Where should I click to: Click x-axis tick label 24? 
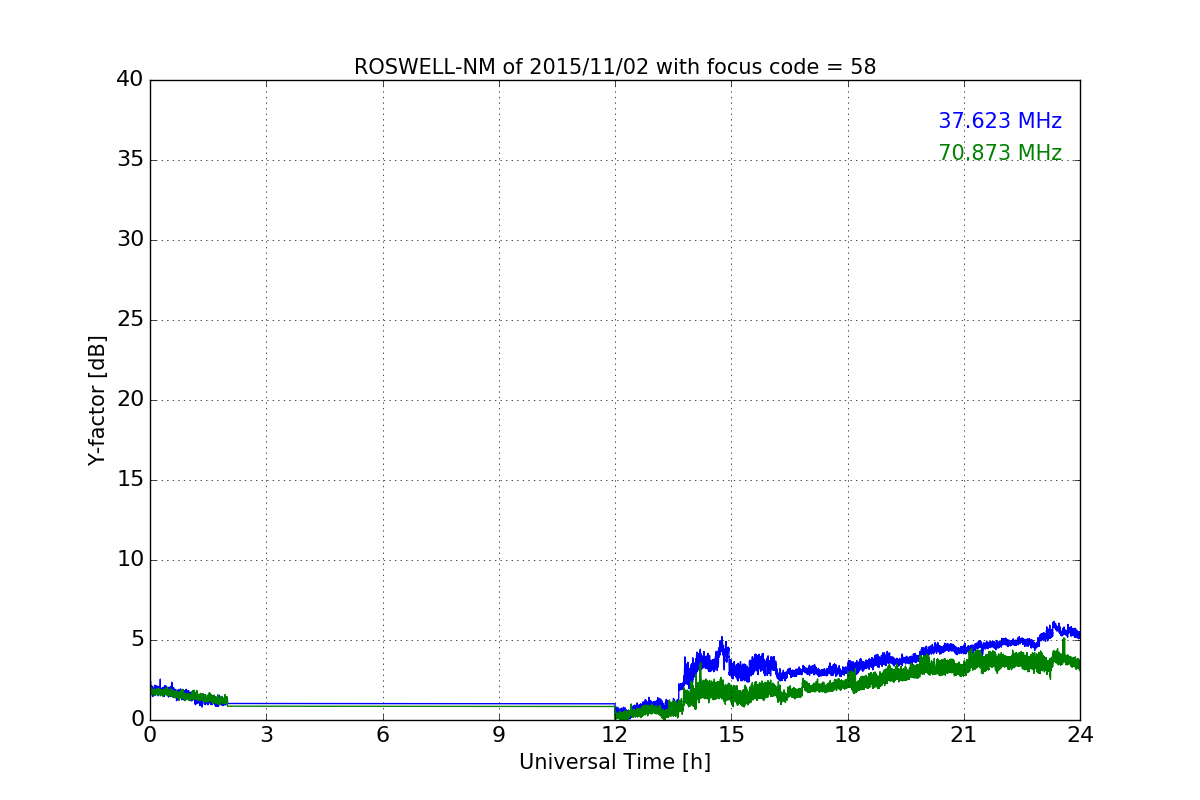1080,734
